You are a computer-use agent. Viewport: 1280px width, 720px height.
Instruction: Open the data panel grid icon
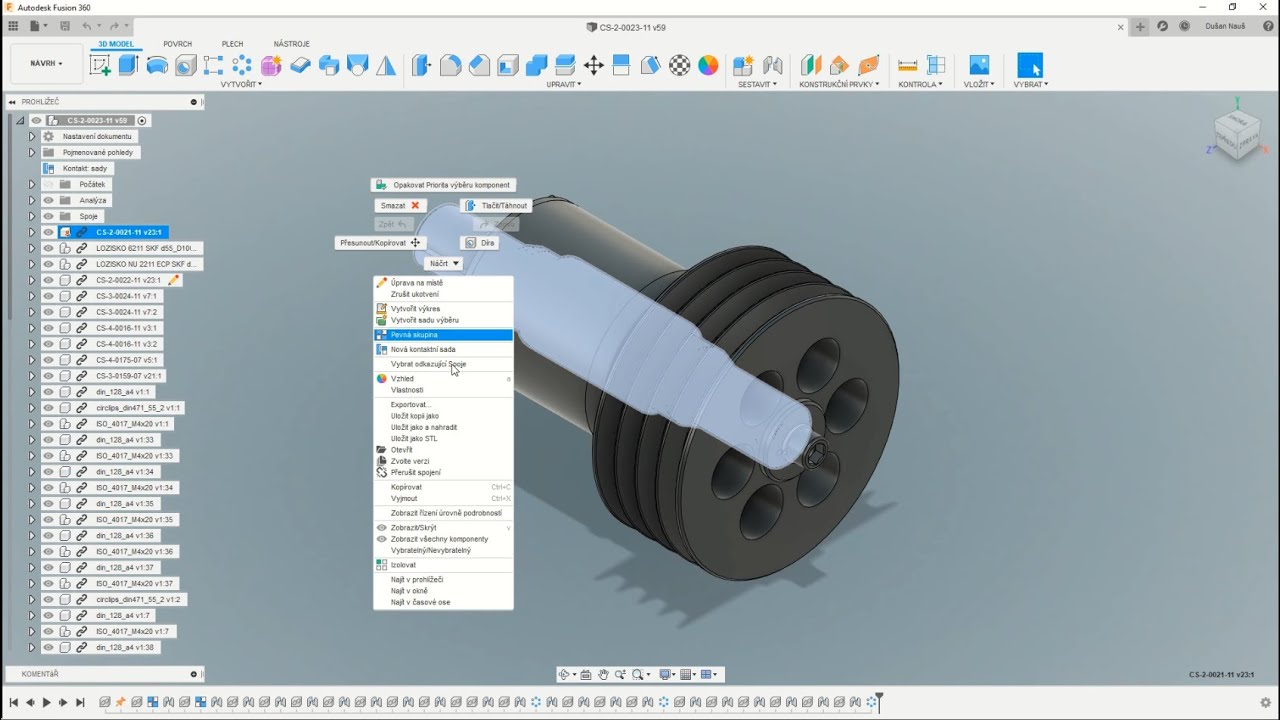13,26
